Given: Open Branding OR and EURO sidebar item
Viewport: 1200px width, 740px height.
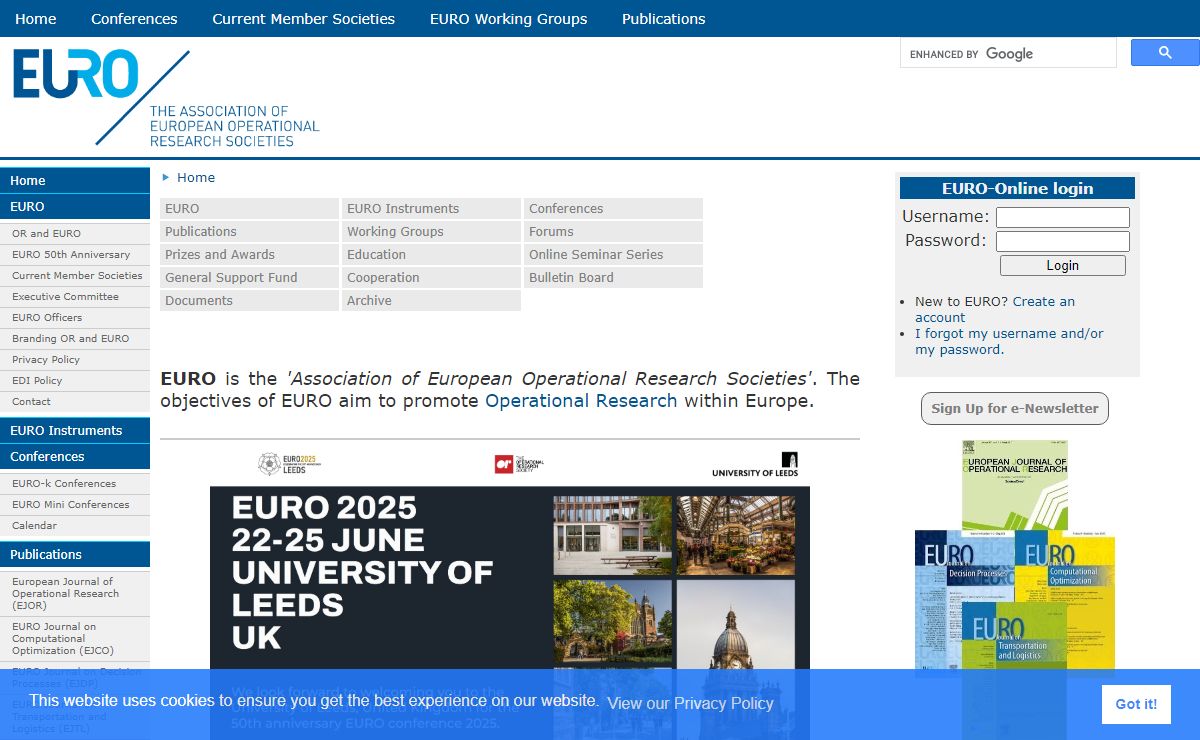Looking at the screenshot, I should click(x=75, y=338).
